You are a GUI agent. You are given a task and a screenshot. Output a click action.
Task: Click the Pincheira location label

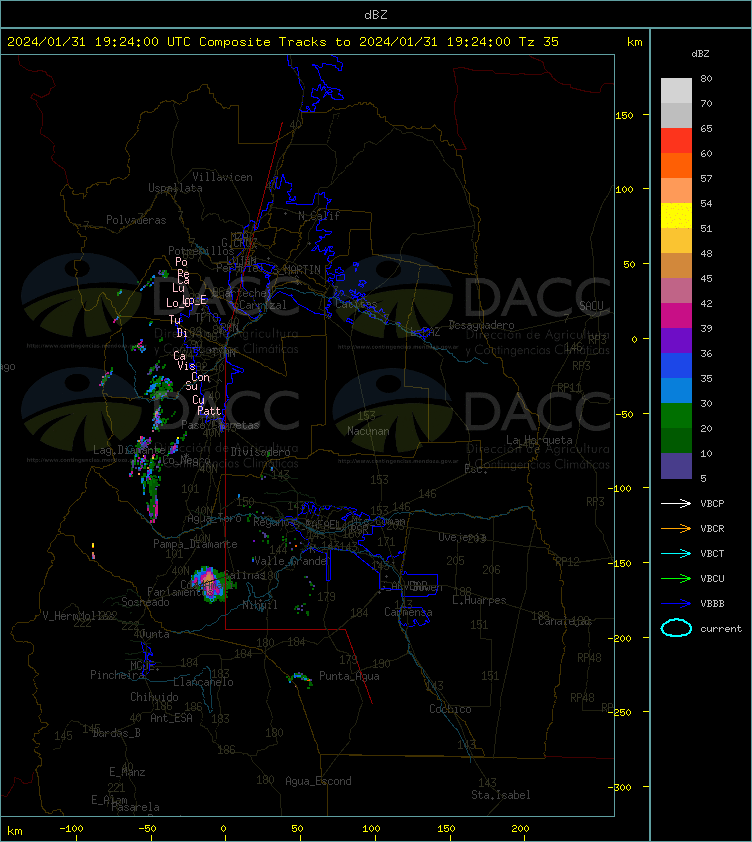pos(117,674)
